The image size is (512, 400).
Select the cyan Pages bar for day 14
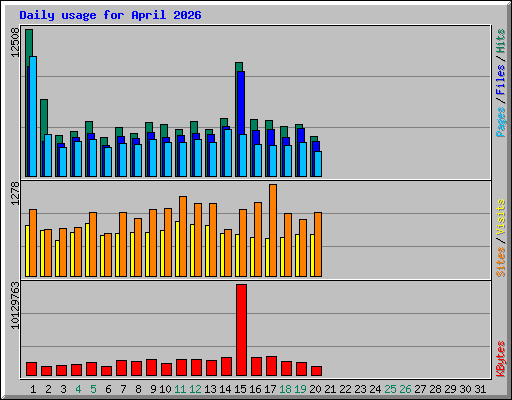(x=228, y=153)
